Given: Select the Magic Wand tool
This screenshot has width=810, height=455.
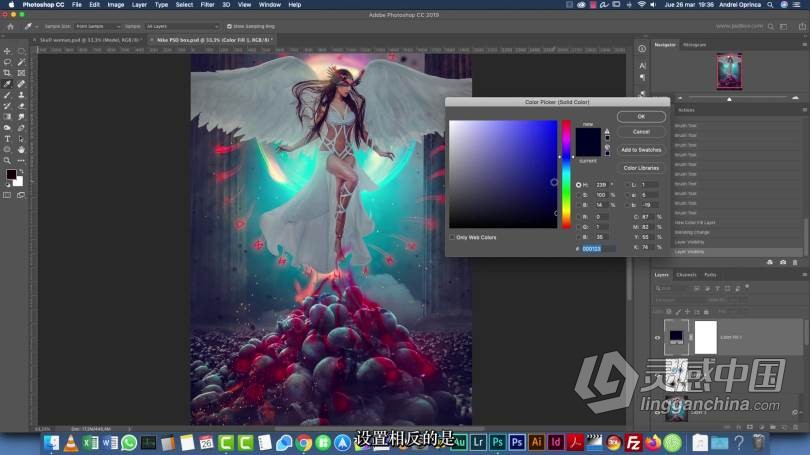Looking at the screenshot, I should [x=21, y=62].
